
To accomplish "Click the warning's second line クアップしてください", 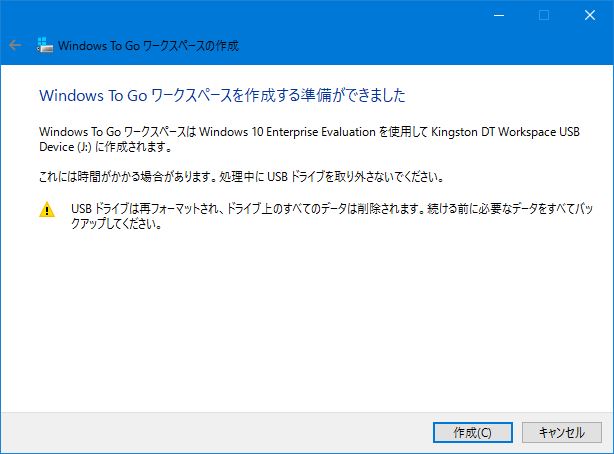I will point(116,224).
